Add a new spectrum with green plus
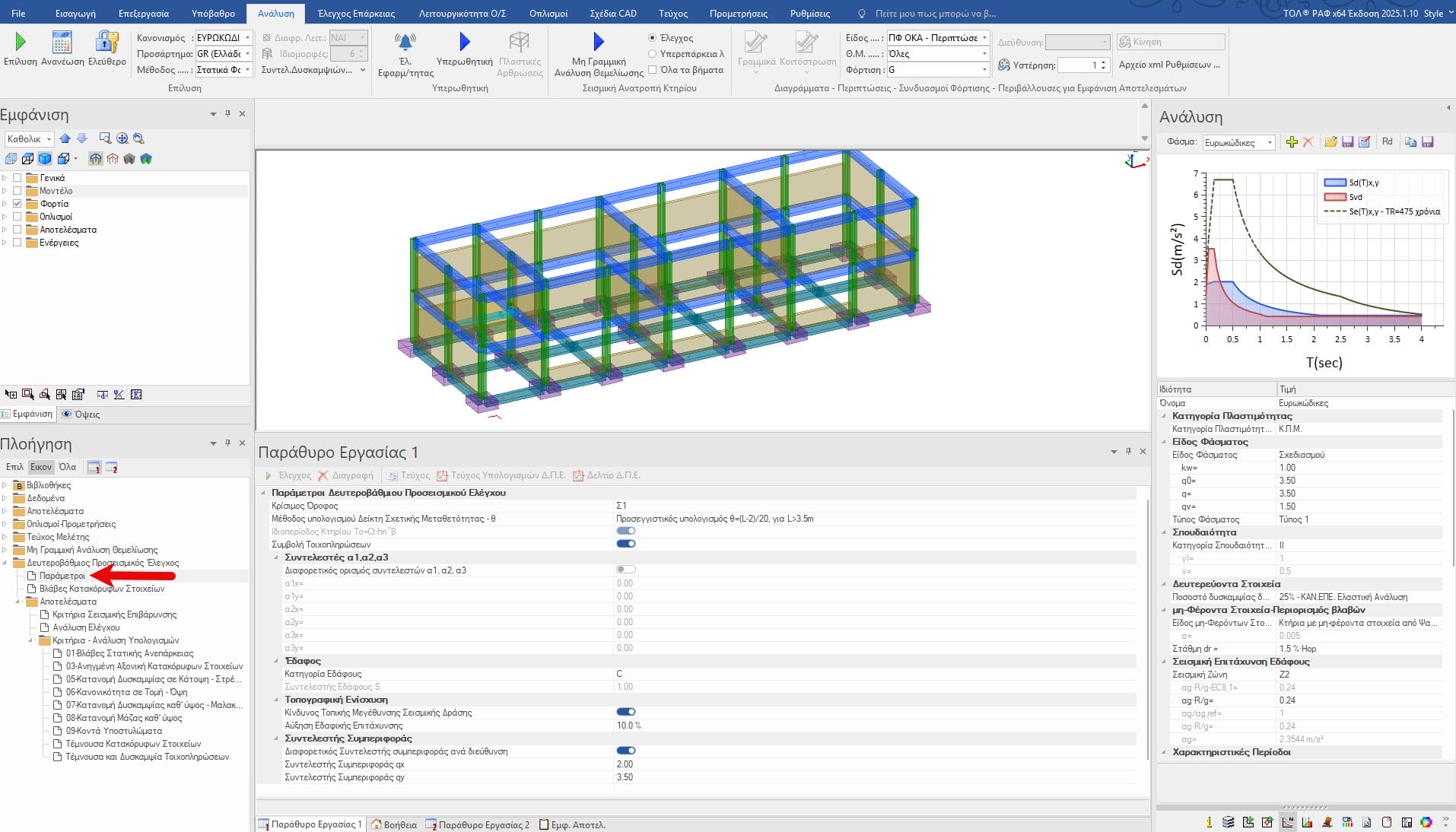Image resolution: width=1456 pixels, height=832 pixels. pos(1291,142)
